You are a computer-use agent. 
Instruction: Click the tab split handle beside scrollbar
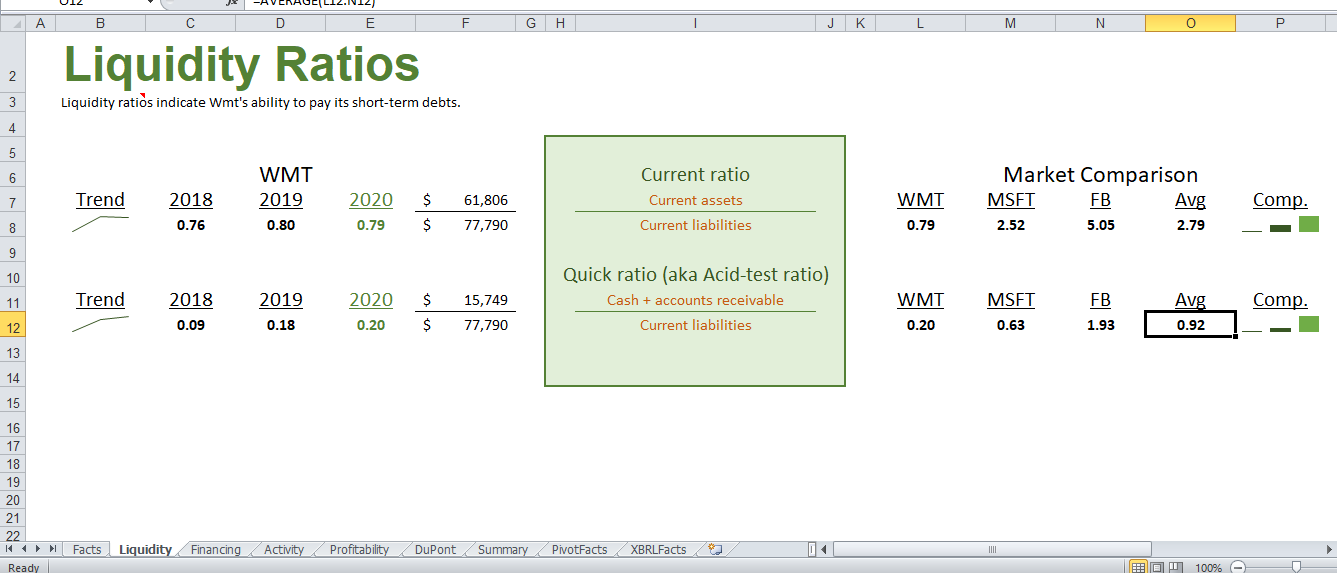point(811,549)
